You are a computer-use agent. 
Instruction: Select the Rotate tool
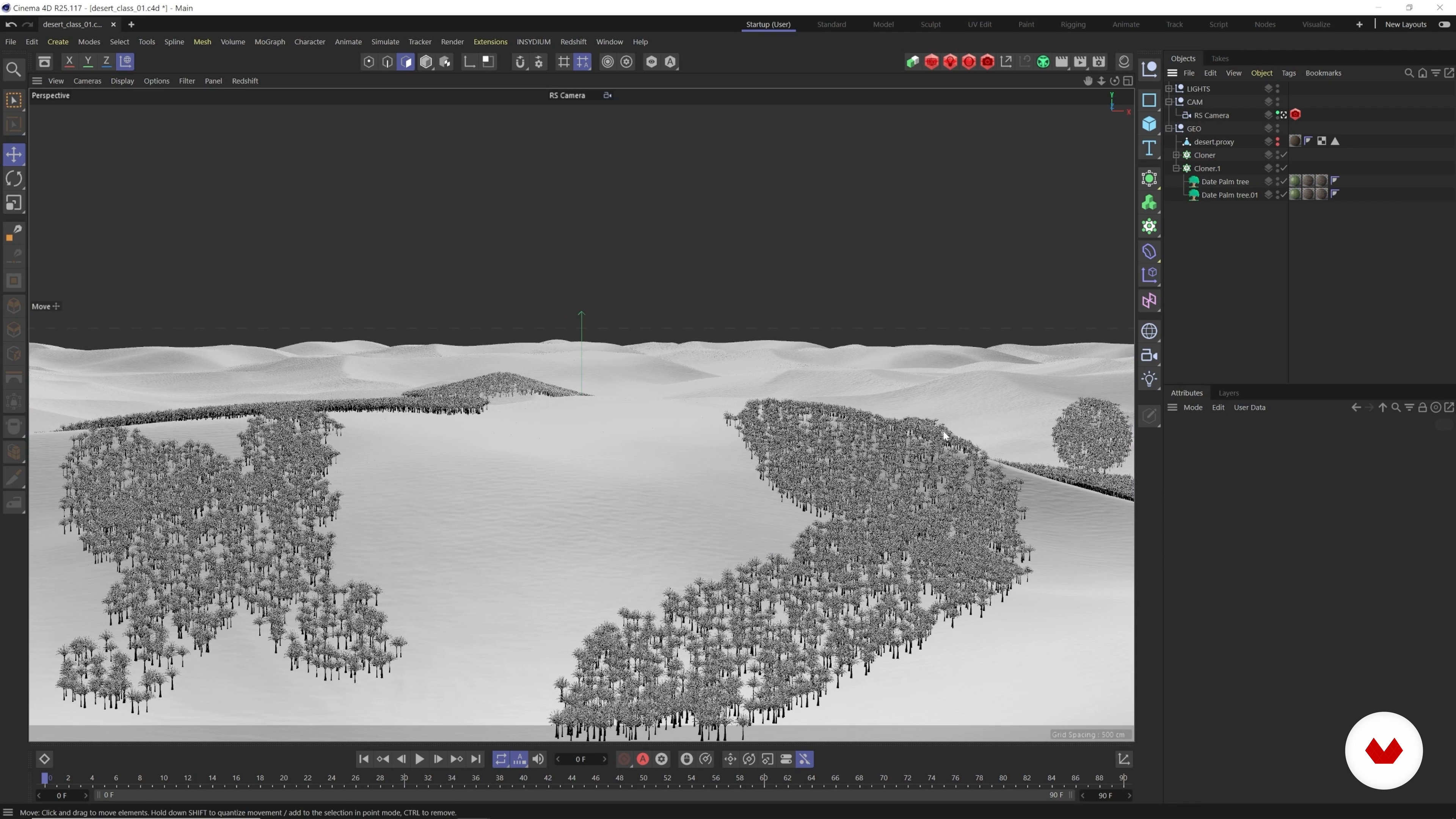pos(14,179)
